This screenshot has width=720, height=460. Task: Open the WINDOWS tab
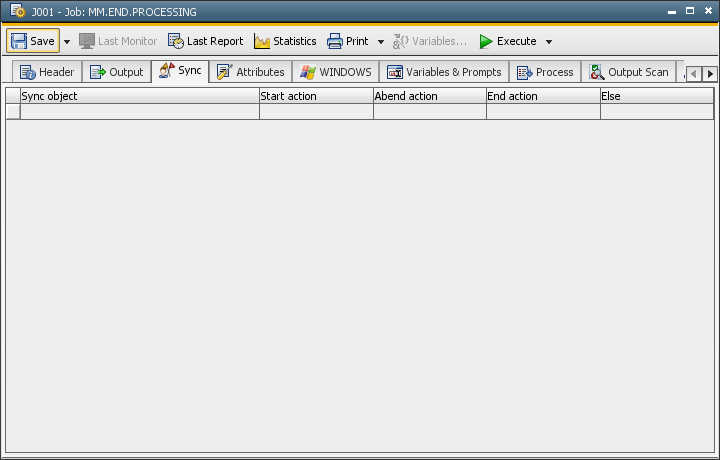click(335, 72)
